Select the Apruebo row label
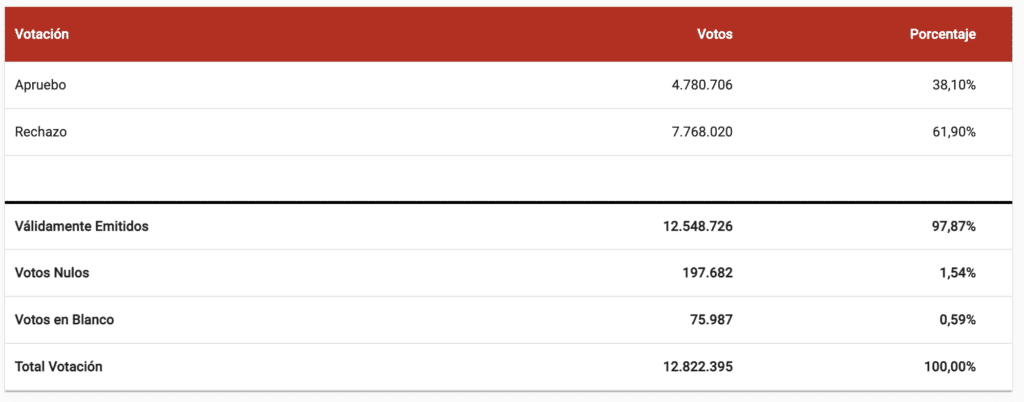The height and width of the screenshot is (402, 1024). [x=40, y=85]
